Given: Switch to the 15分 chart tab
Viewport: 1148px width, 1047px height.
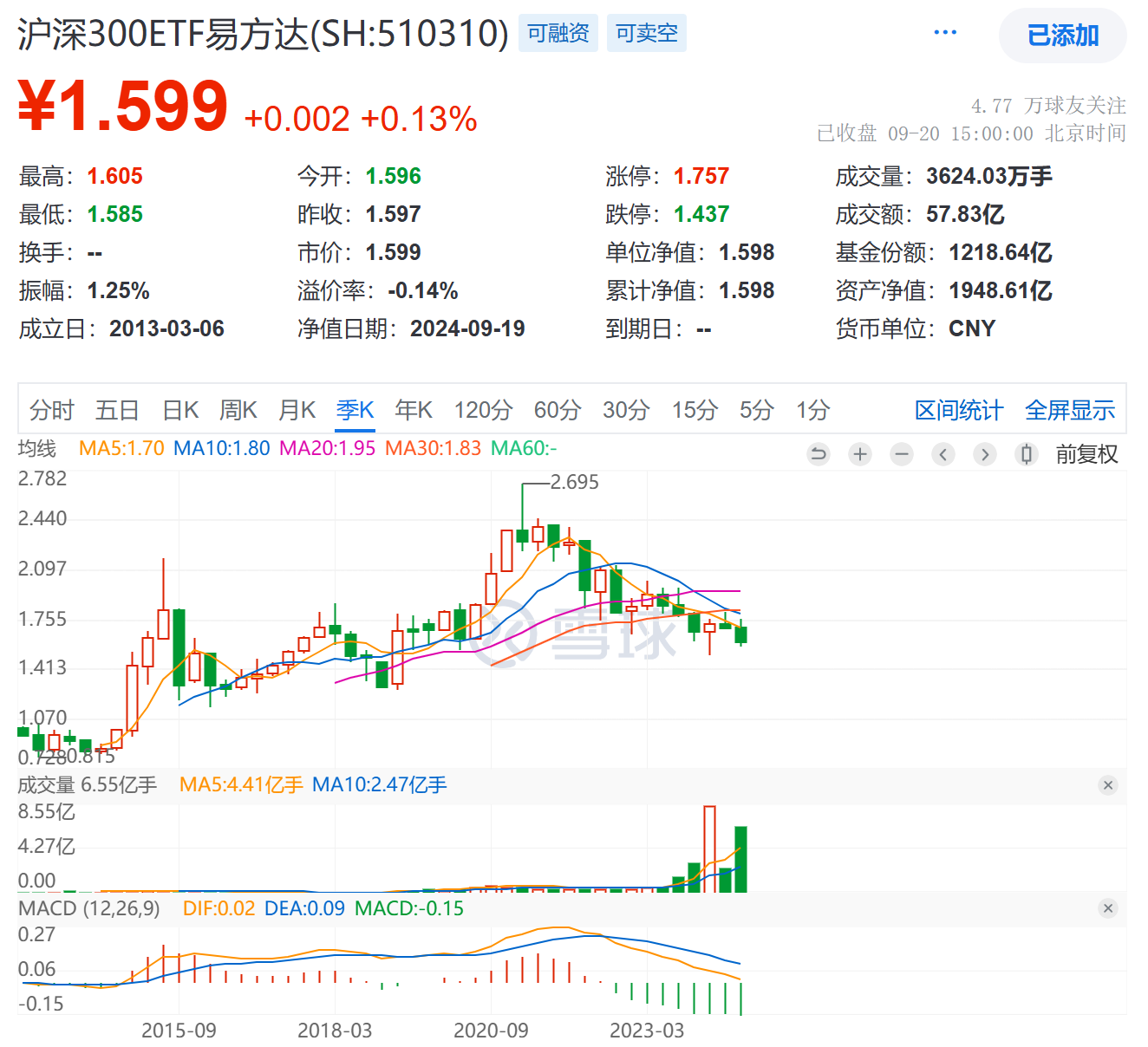Looking at the screenshot, I should [695, 410].
